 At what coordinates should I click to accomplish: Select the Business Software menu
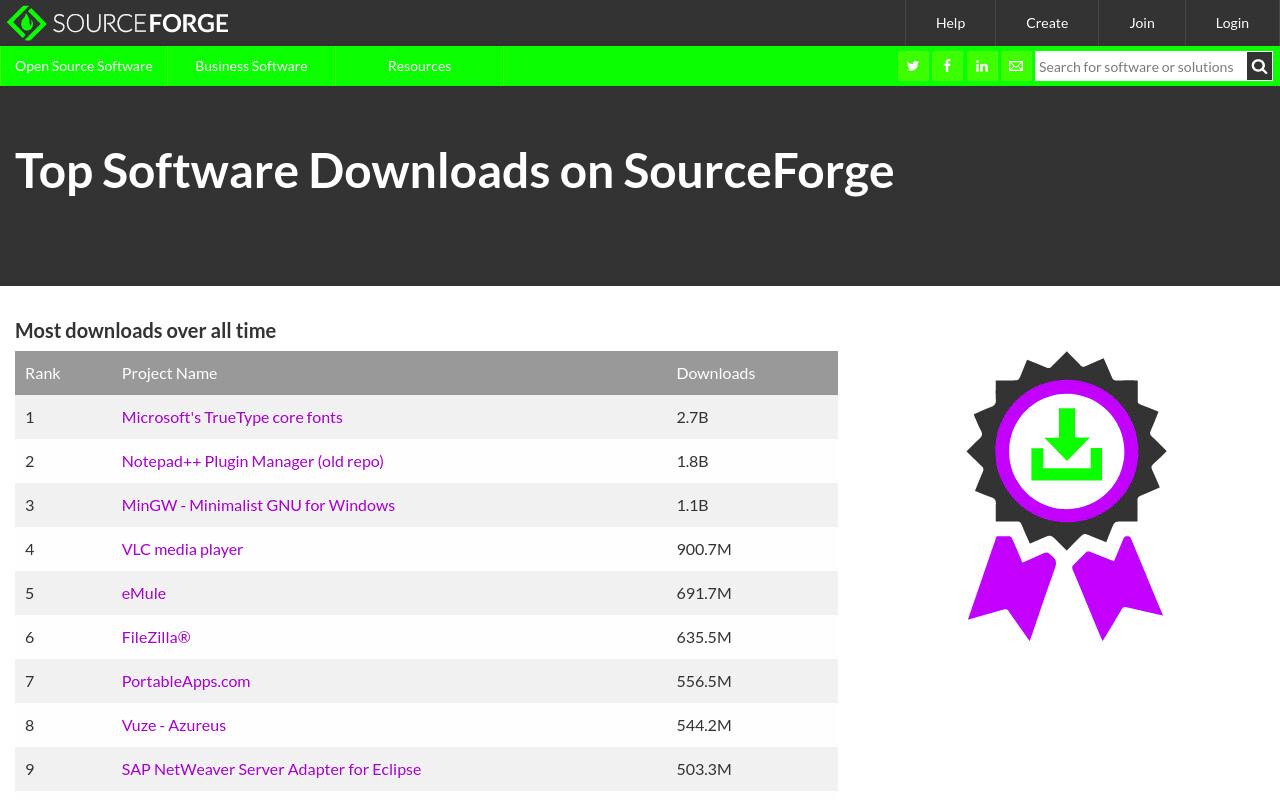coord(251,66)
